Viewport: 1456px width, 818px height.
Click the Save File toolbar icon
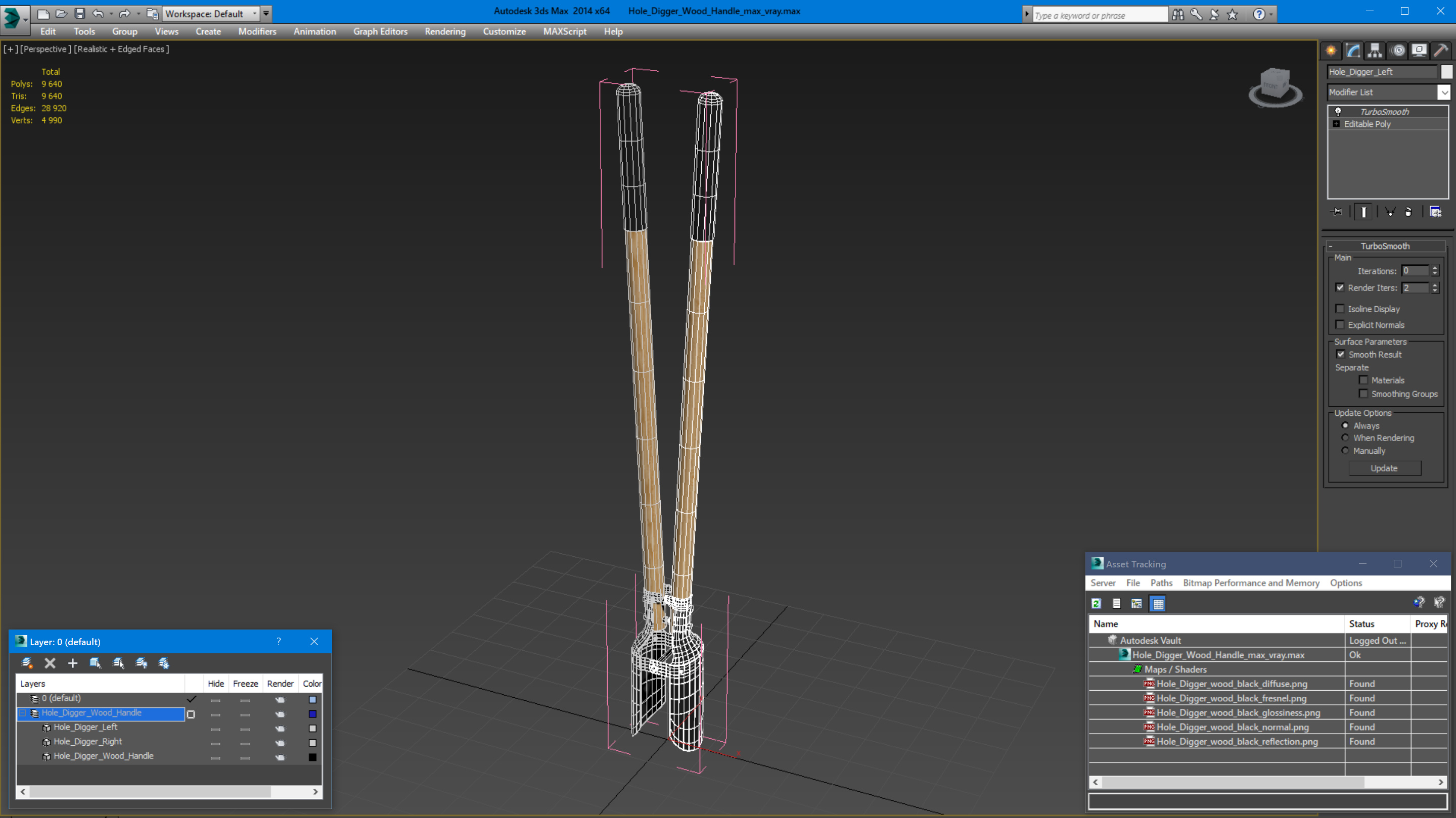pyautogui.click(x=80, y=14)
